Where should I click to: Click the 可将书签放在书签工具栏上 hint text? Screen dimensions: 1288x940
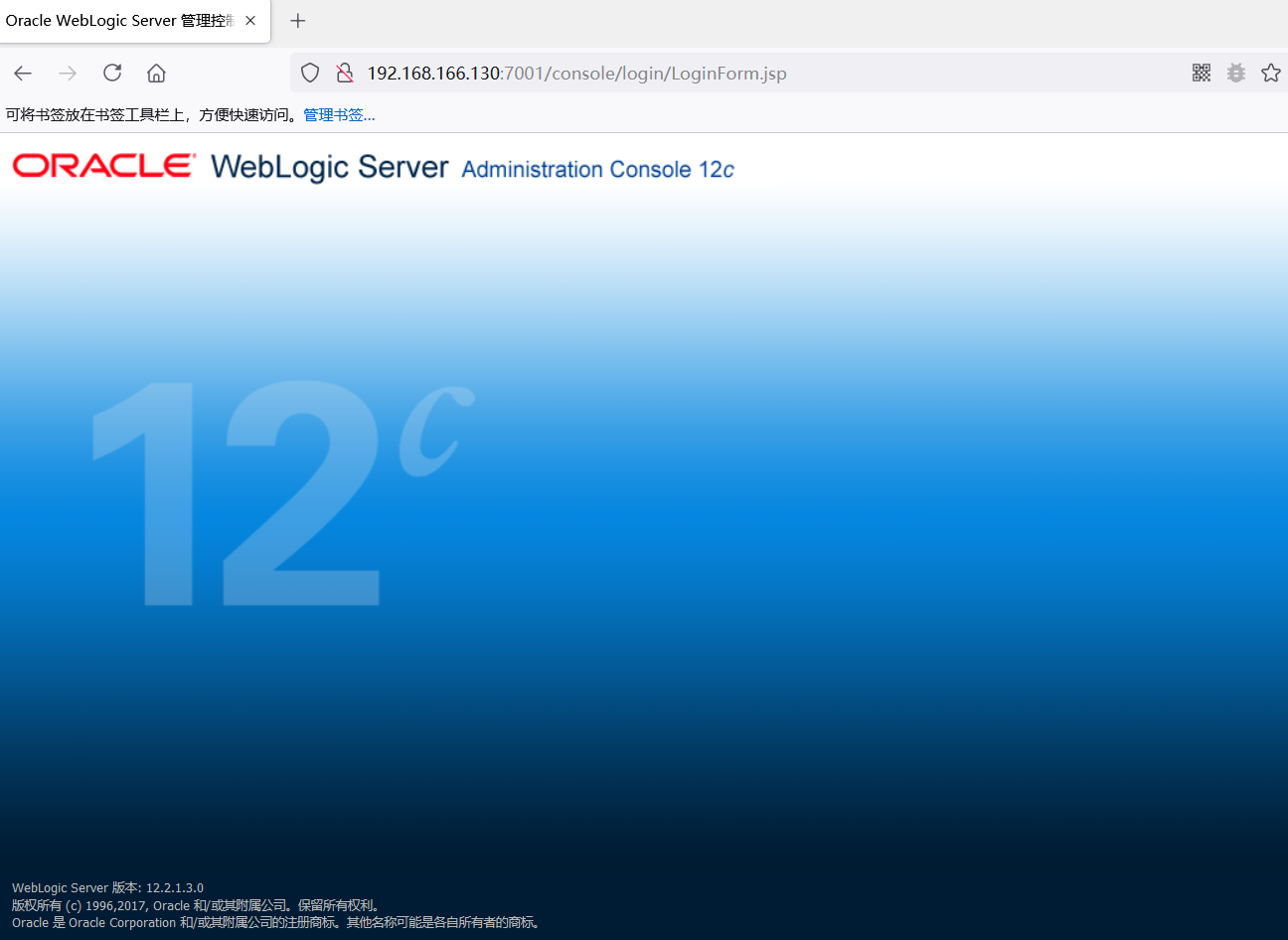pyautogui.click(x=151, y=115)
